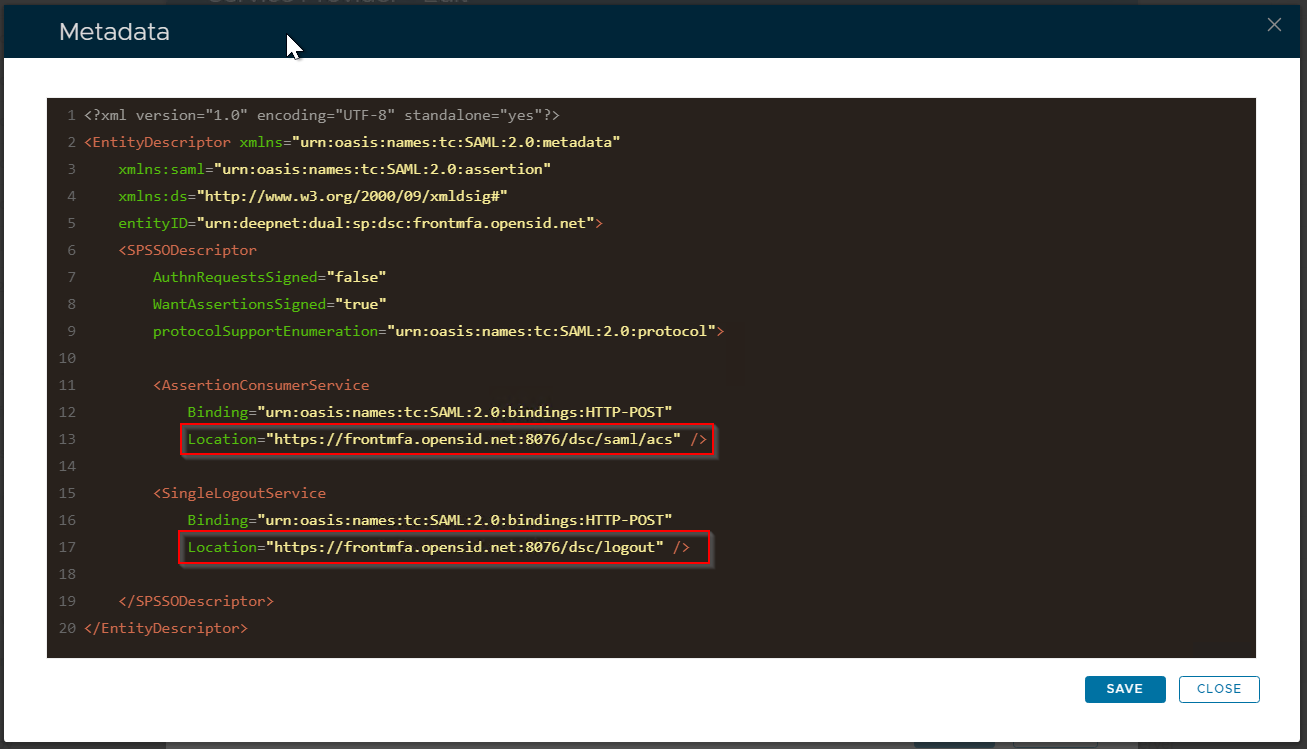
Task: Click the closing SPSSODescriptor tag
Action: point(196,601)
